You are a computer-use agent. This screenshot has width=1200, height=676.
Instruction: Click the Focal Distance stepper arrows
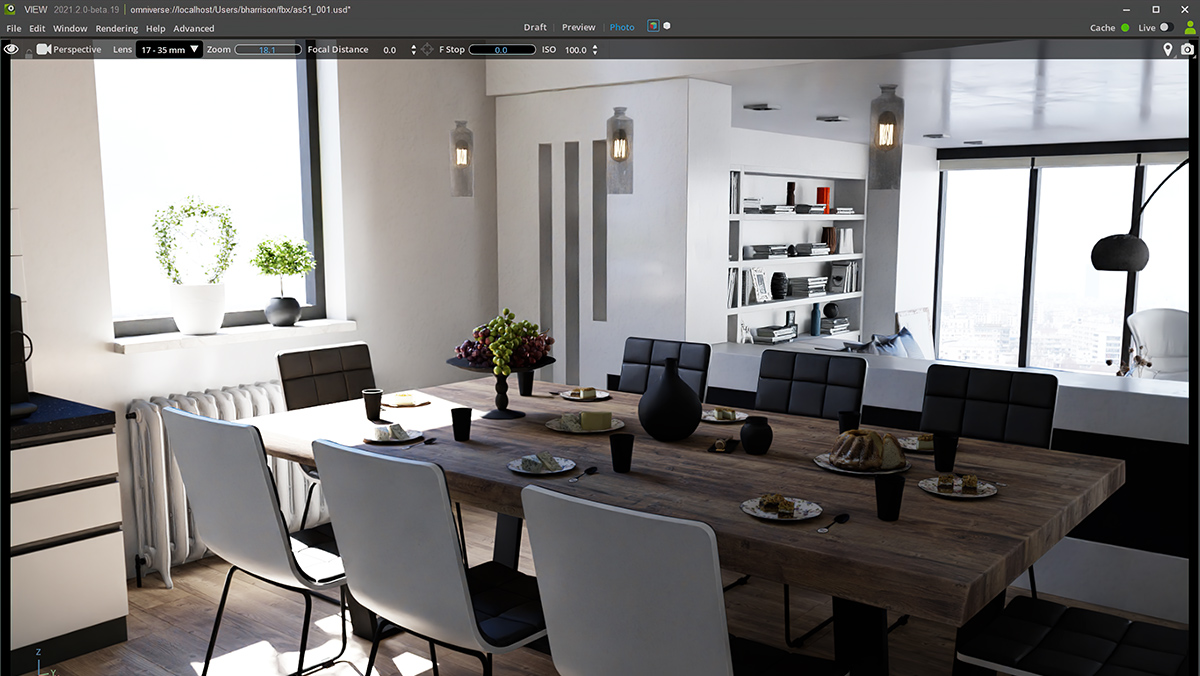coord(413,49)
